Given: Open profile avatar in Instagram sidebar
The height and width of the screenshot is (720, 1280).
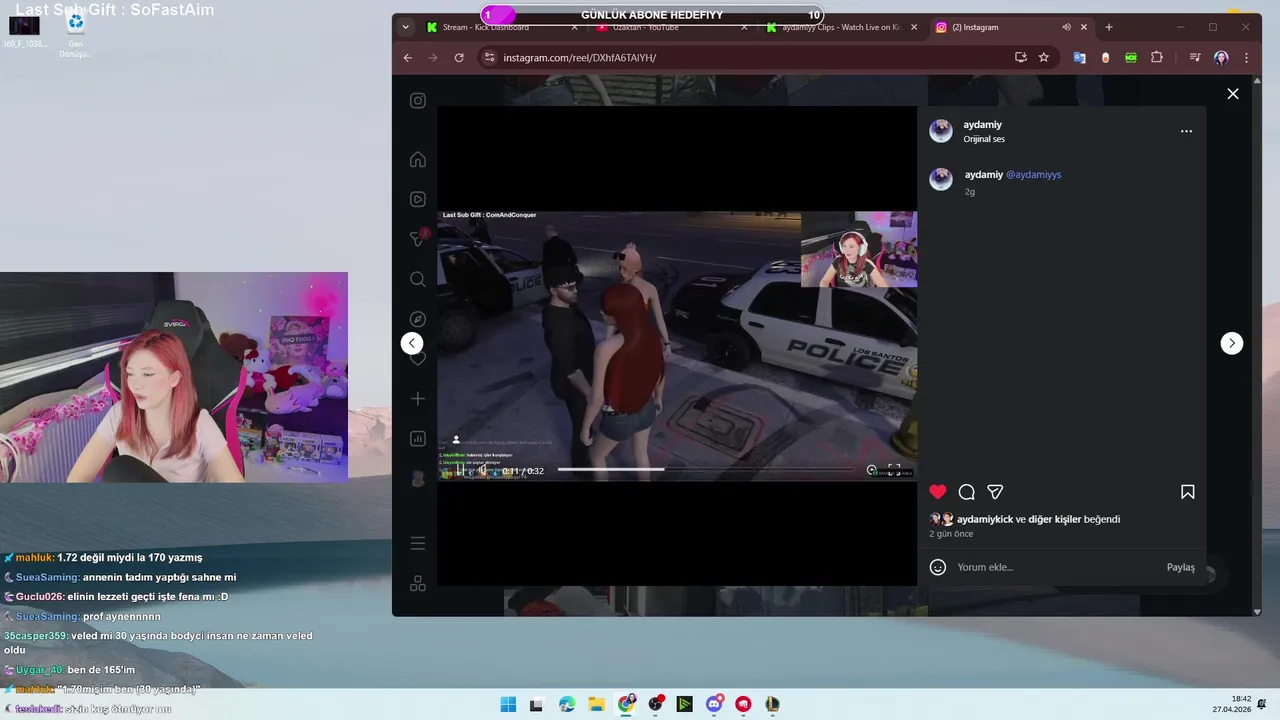Looking at the screenshot, I should pyautogui.click(x=418, y=478).
